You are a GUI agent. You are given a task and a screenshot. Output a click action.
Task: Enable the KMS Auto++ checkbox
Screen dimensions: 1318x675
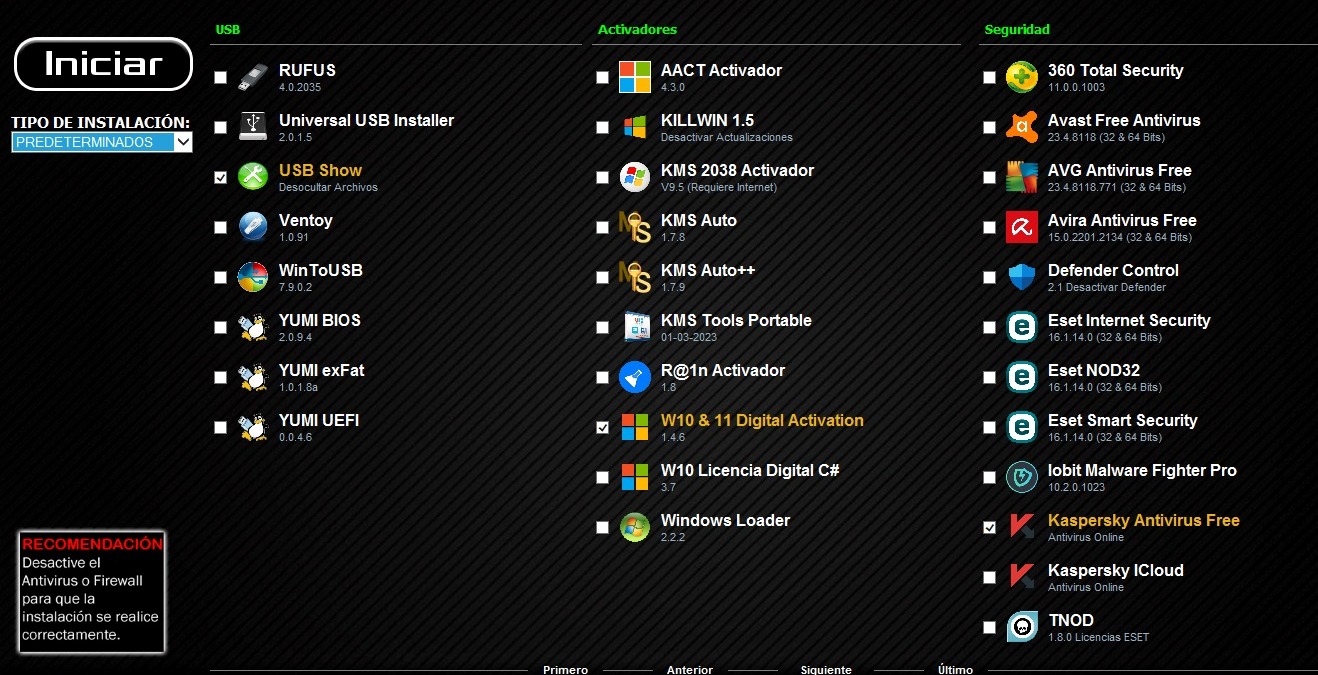(602, 278)
